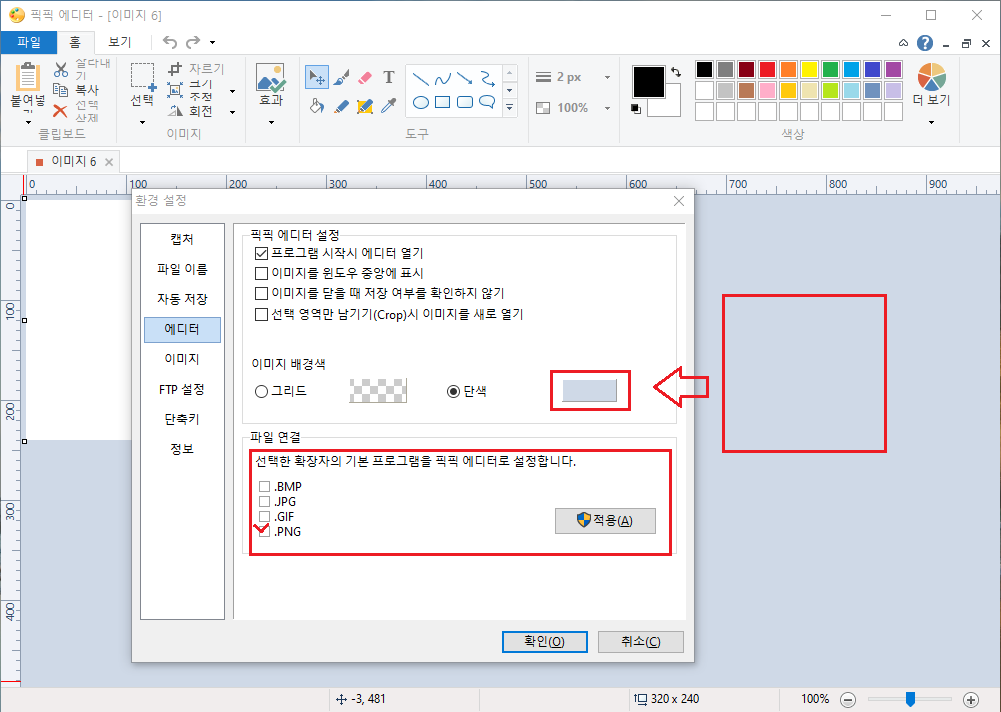
Task: Enable the Crop opens new image checkbox
Action: point(261,314)
